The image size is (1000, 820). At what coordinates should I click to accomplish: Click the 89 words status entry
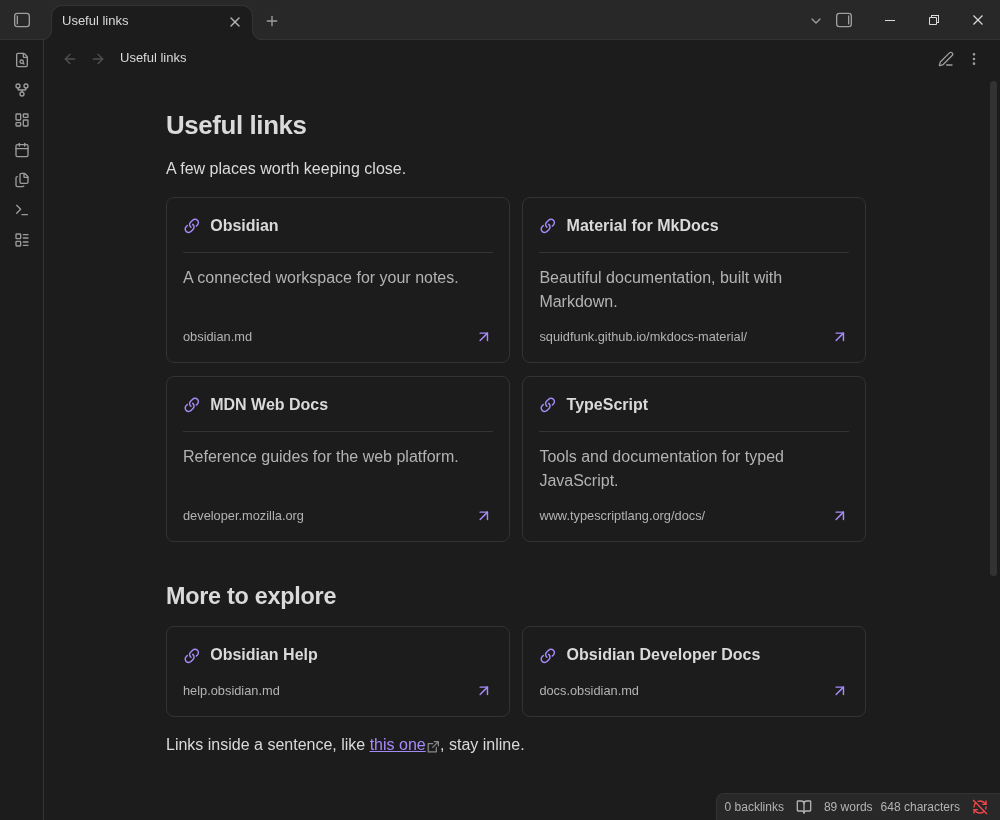click(848, 807)
